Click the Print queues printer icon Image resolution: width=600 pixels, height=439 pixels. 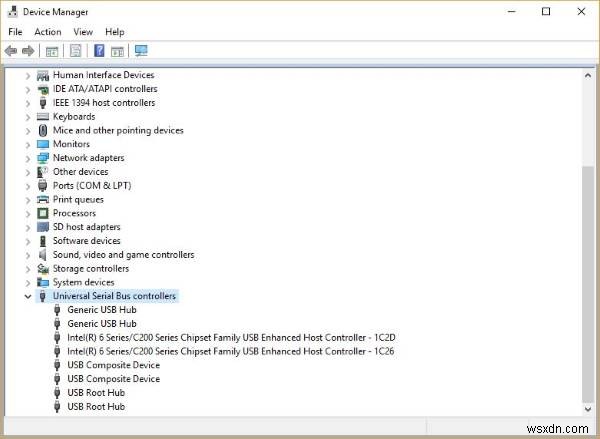point(43,199)
